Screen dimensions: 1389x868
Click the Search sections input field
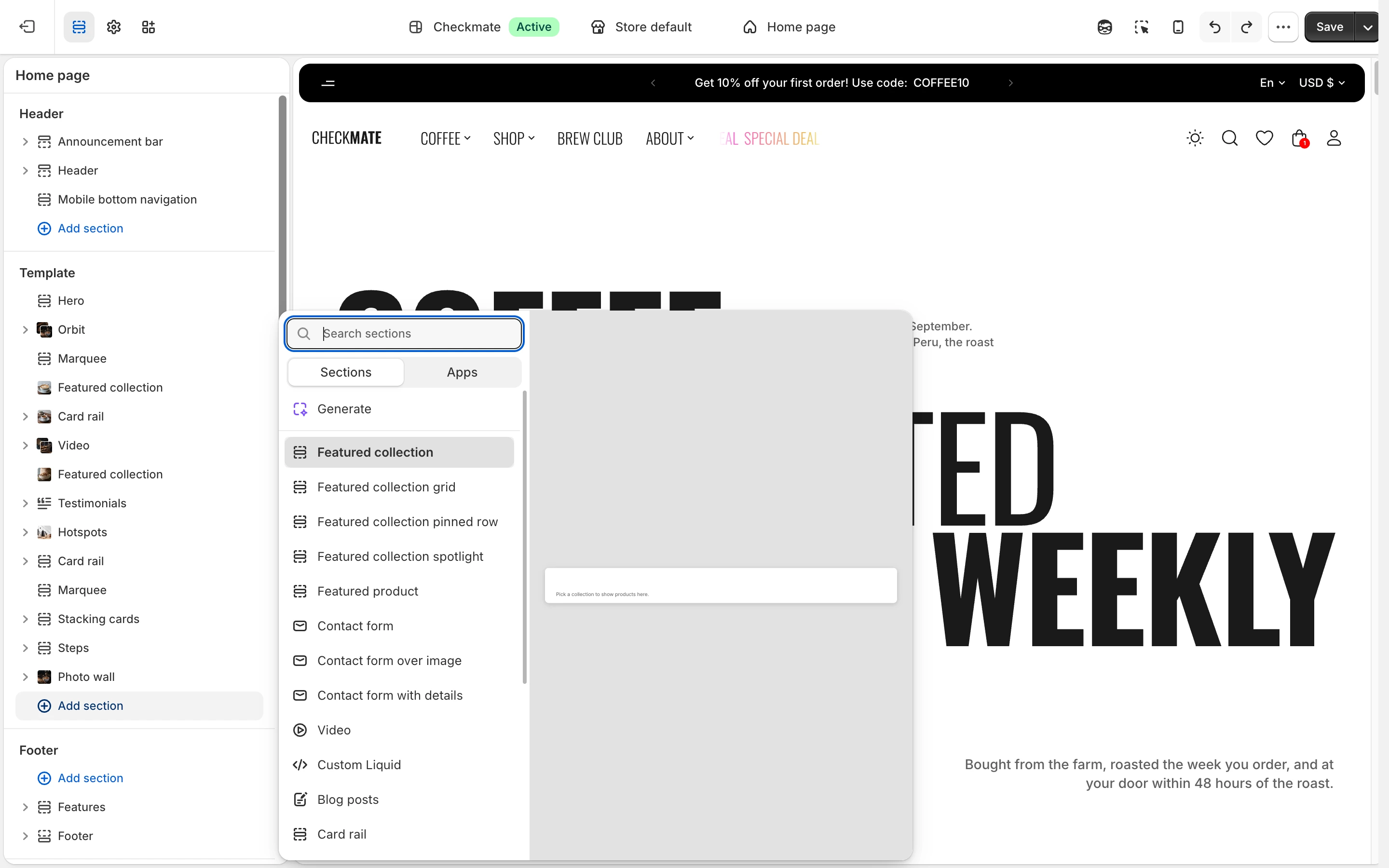click(404, 334)
